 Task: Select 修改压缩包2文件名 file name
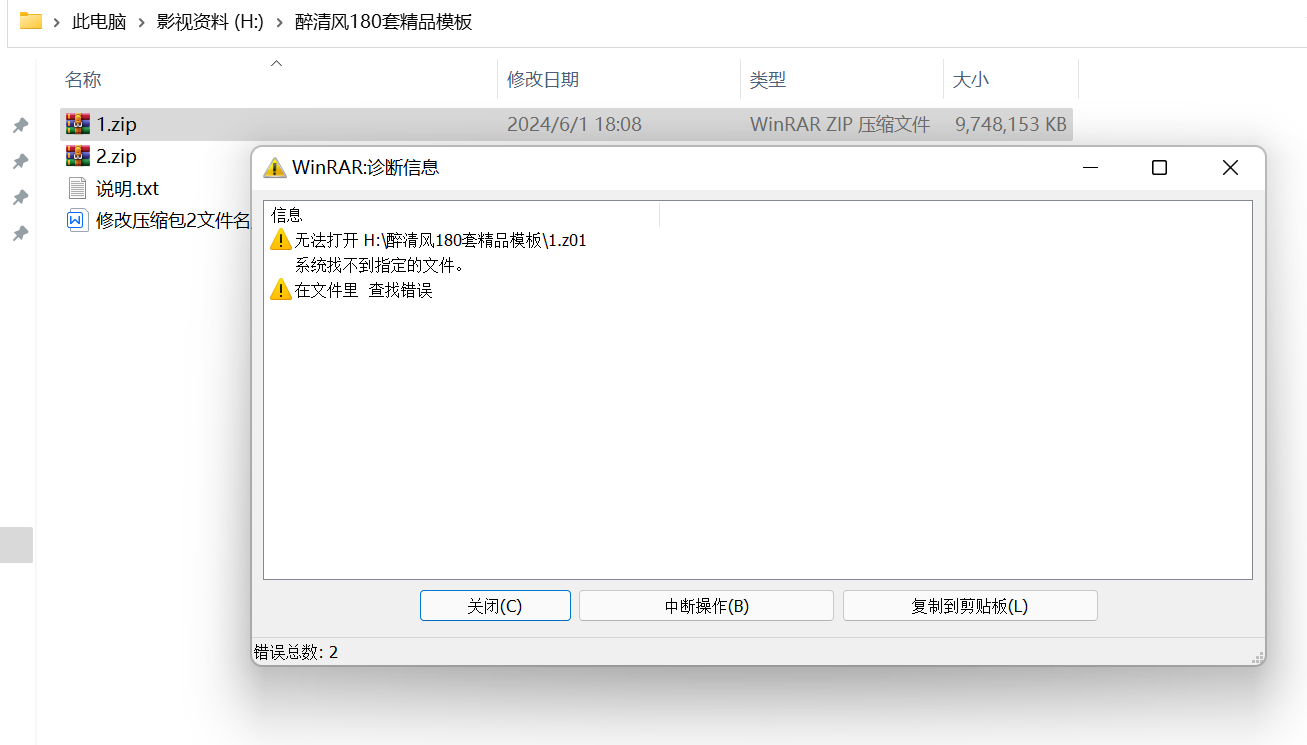click(x=173, y=221)
